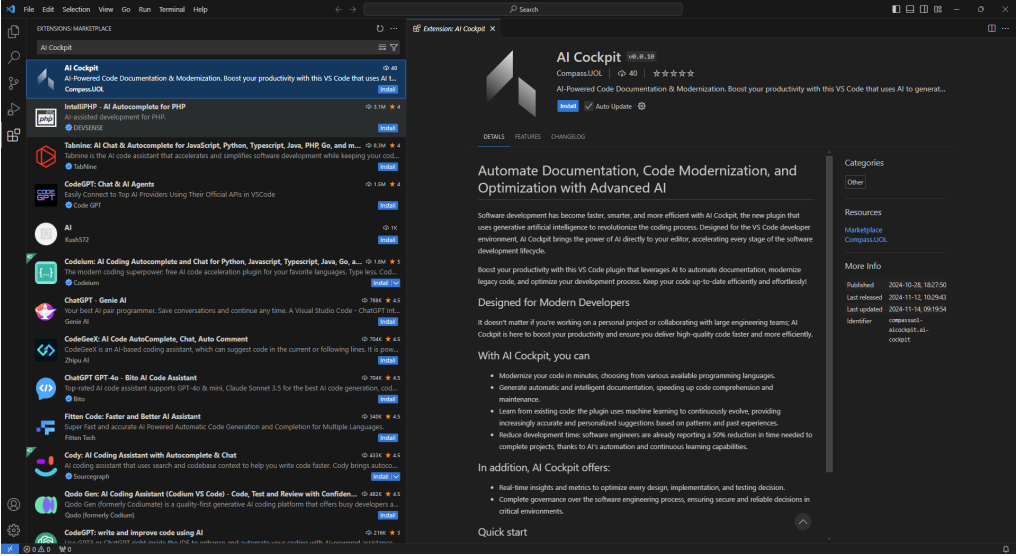This screenshot has width=1016, height=556.
Task: Toggle the bottom panel layout button
Action: (x=909, y=9)
